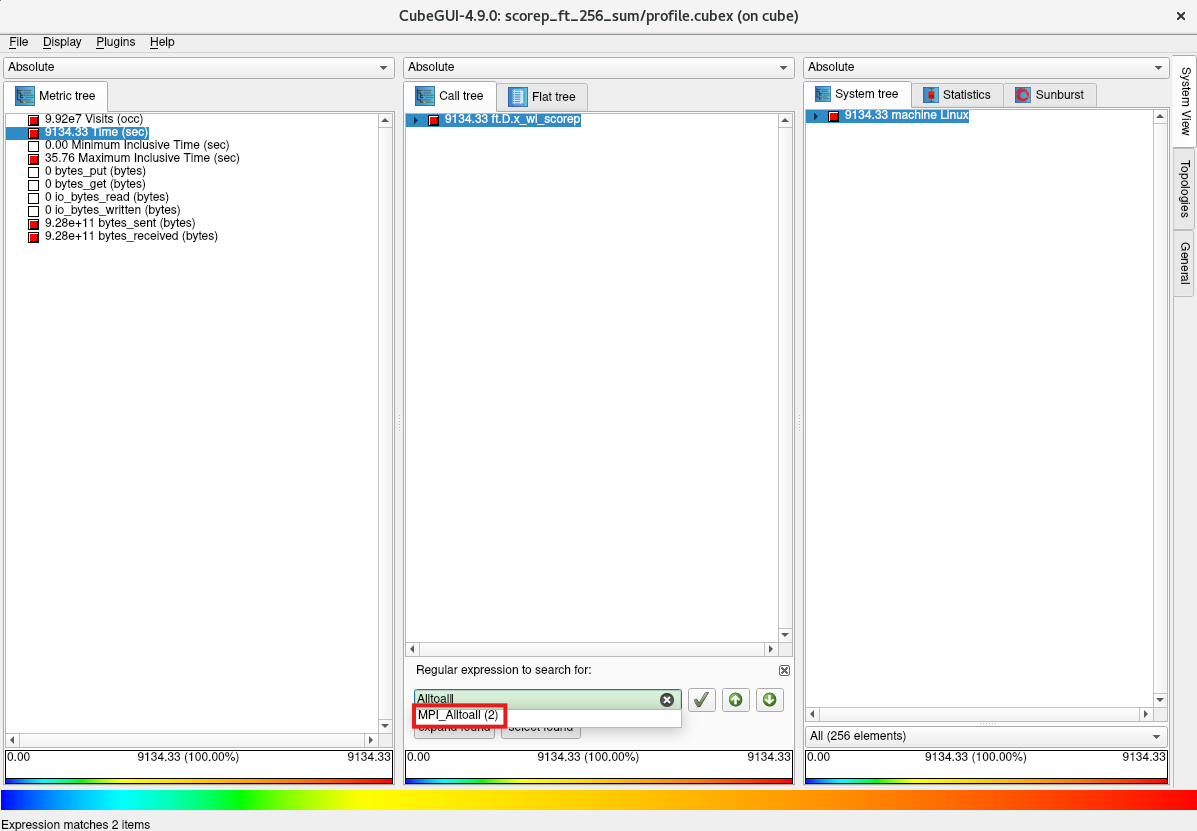Select the bytes_put metric box
Viewport: 1197px width, 831px height.
point(33,172)
